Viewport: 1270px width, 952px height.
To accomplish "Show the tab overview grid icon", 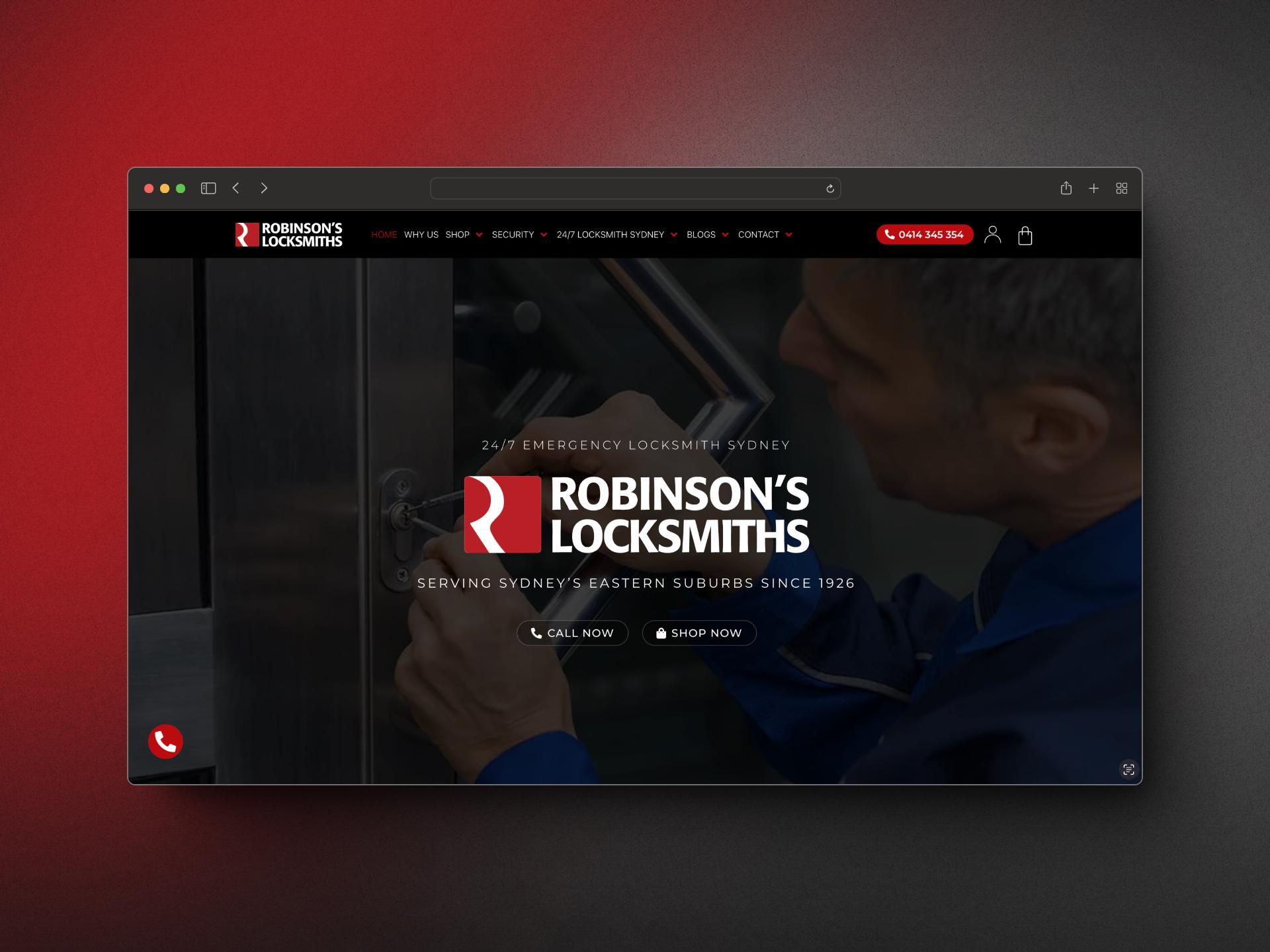I will tap(1122, 188).
